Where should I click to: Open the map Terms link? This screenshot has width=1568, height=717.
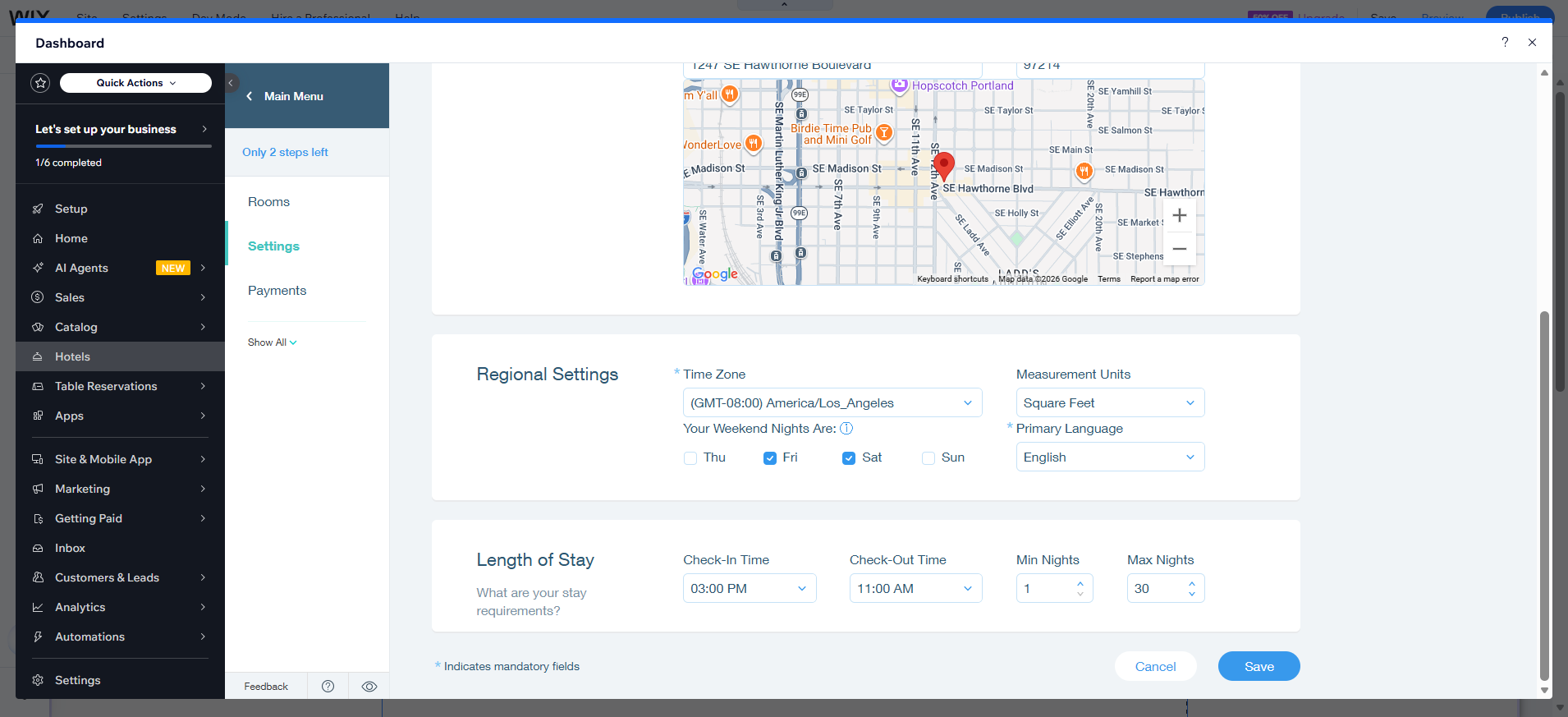1108,279
